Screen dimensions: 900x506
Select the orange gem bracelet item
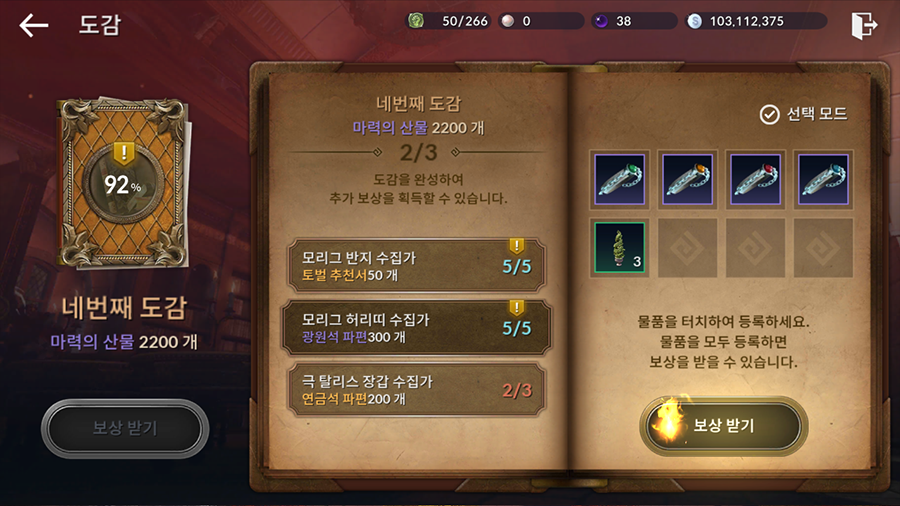687,179
